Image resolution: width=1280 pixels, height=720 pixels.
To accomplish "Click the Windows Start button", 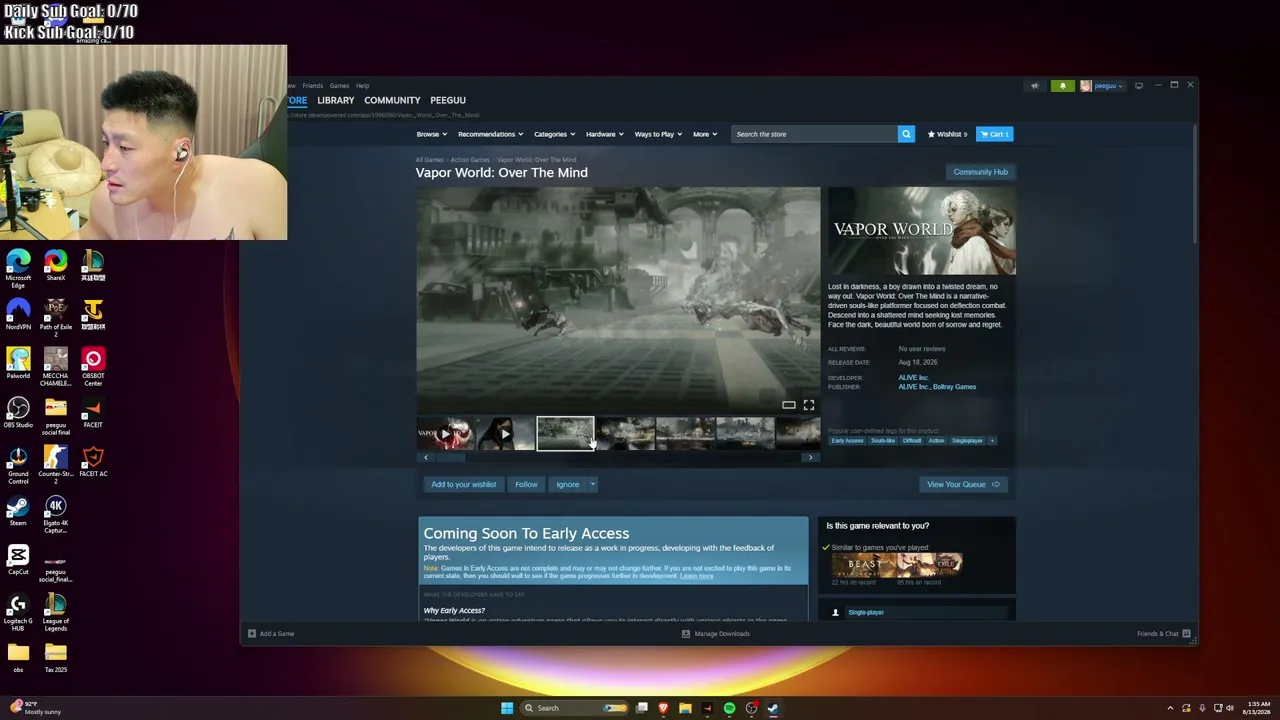I will click(x=507, y=708).
